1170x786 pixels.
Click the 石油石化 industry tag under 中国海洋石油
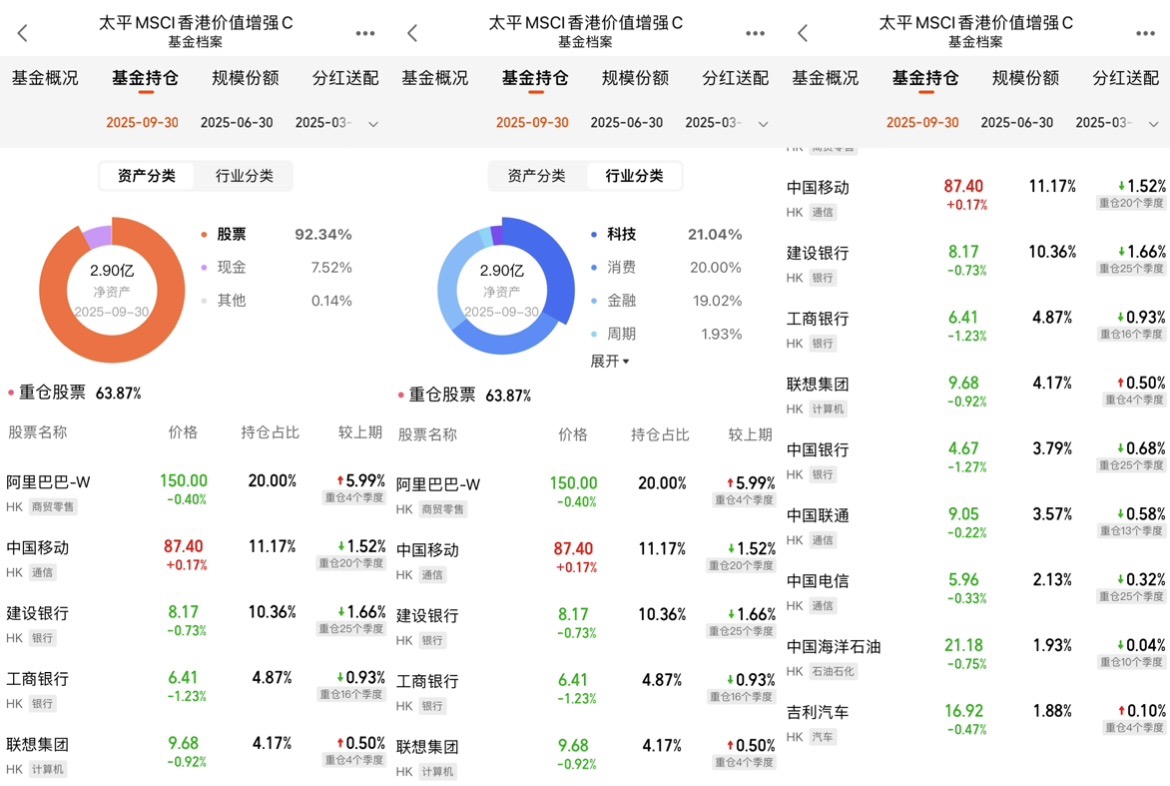pos(833,672)
